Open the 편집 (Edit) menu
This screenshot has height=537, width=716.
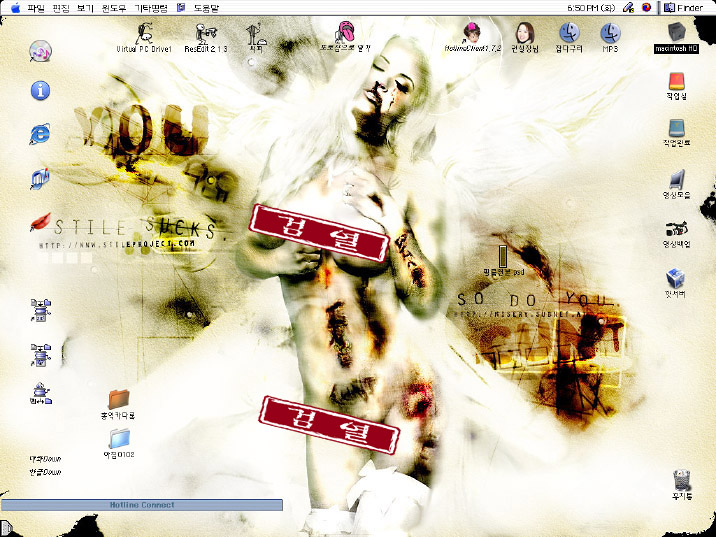pos(61,7)
